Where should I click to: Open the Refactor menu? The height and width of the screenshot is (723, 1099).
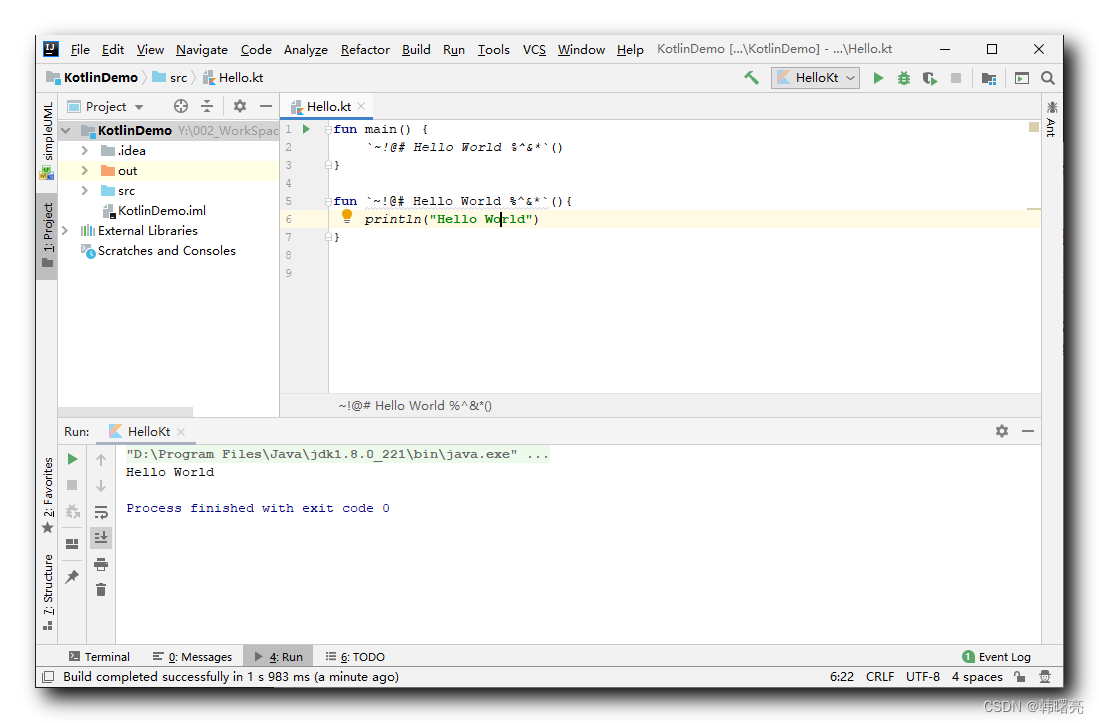pos(365,49)
